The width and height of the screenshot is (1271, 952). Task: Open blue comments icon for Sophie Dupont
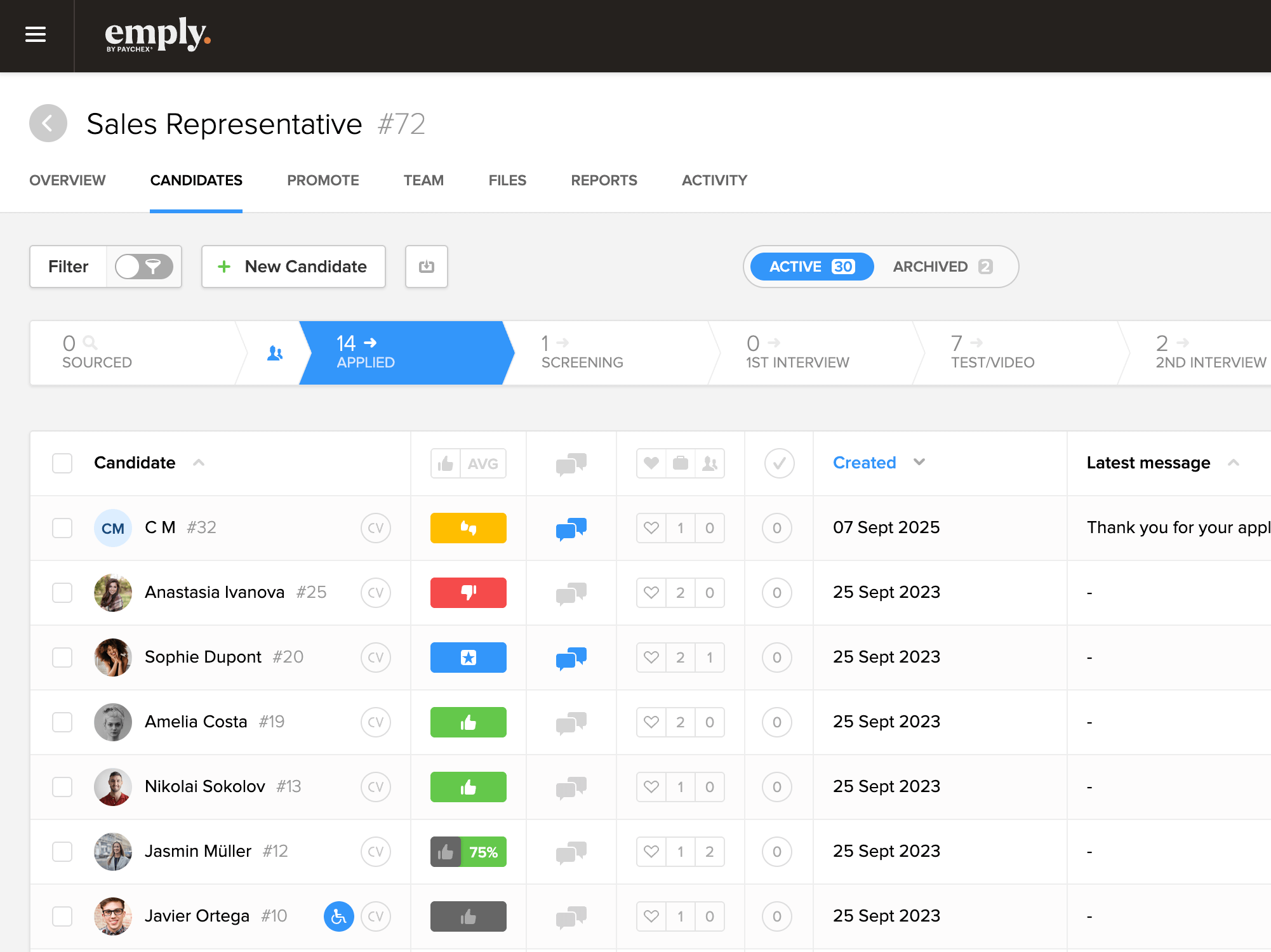(x=571, y=658)
